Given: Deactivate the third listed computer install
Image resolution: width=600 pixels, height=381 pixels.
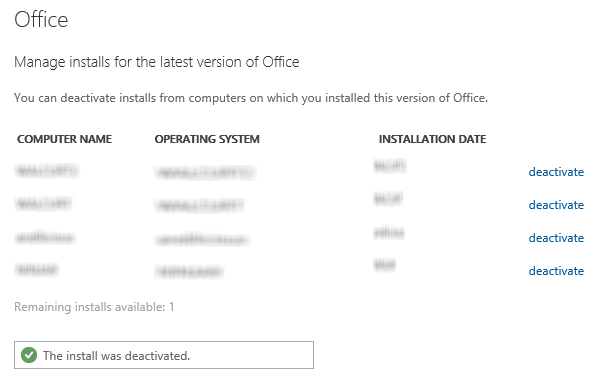Looking at the screenshot, I should 556,238.
